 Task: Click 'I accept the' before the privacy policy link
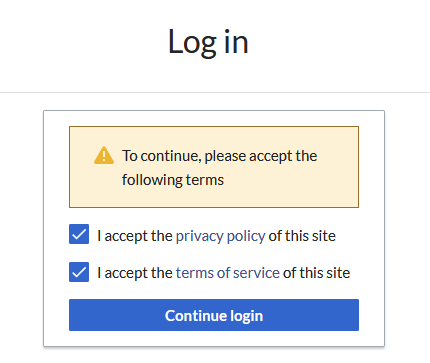point(135,236)
